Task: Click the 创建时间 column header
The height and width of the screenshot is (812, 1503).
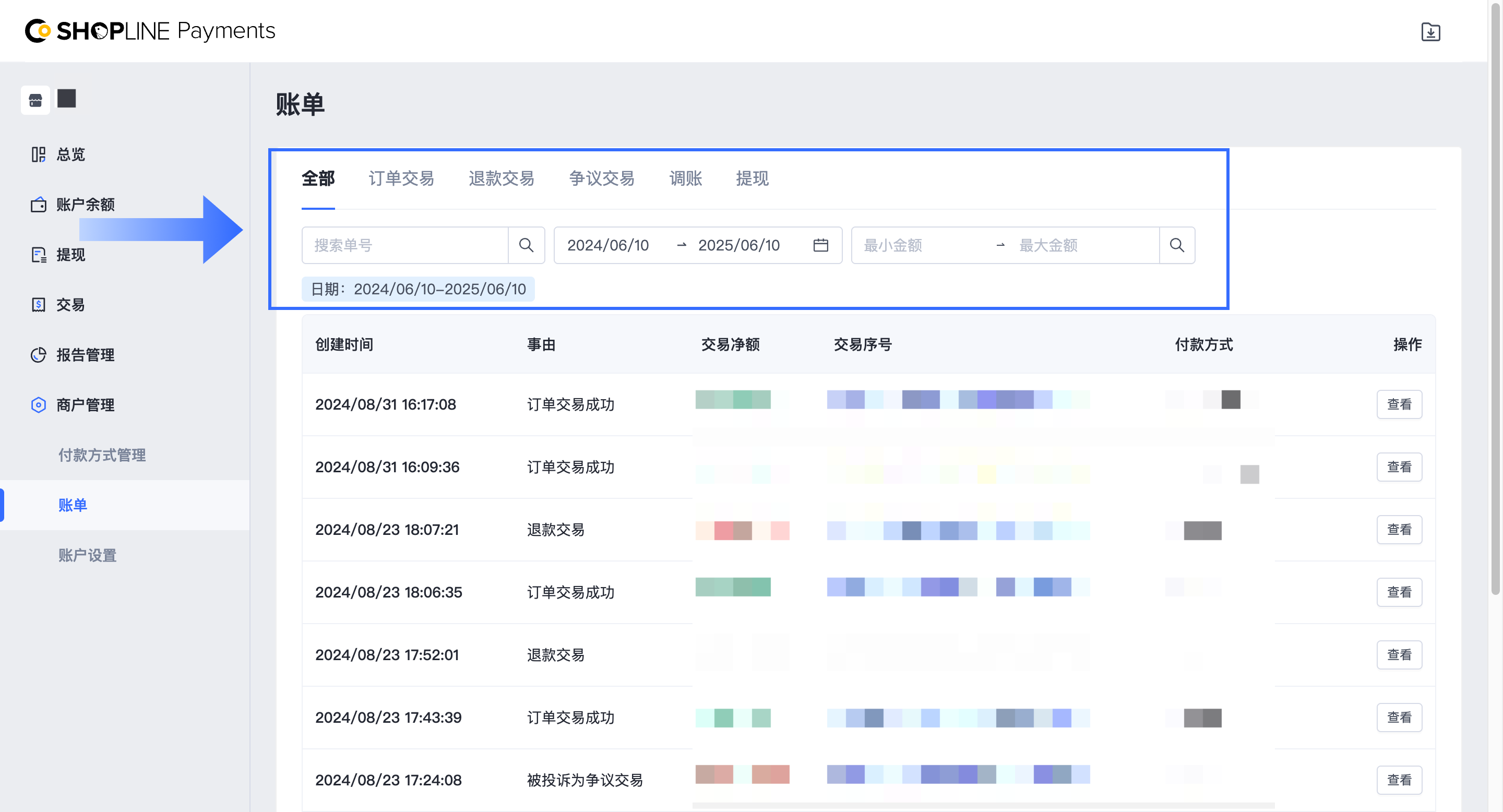Action: click(x=344, y=344)
